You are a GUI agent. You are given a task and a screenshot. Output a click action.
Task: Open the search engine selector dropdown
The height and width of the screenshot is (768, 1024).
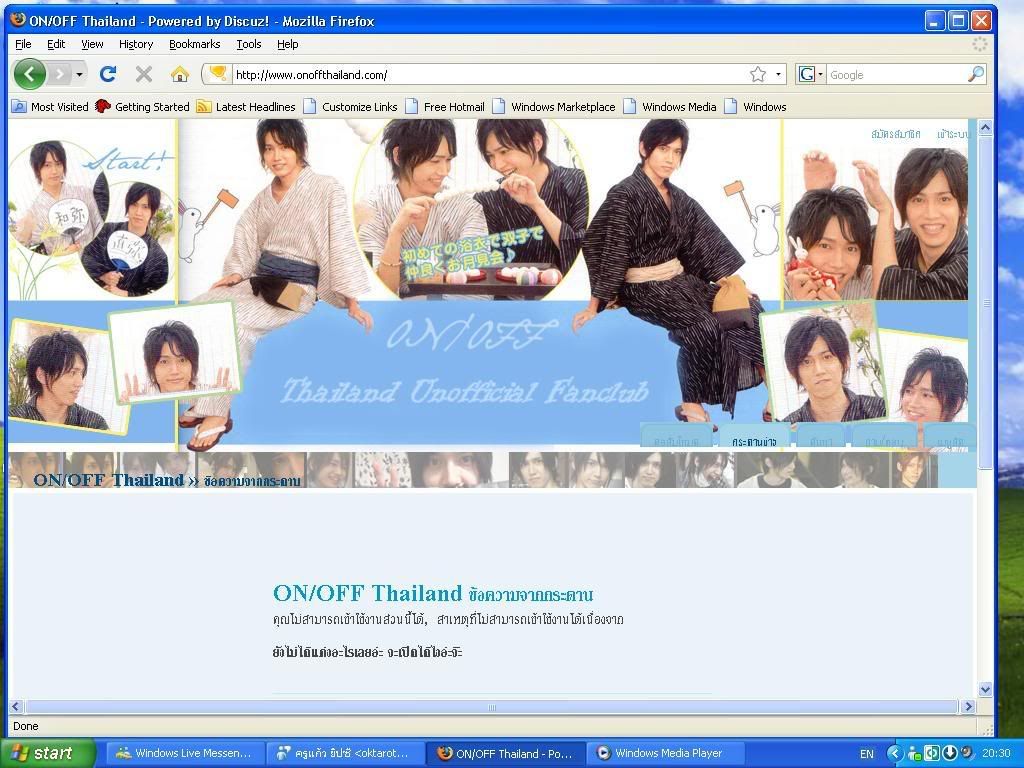[811, 74]
